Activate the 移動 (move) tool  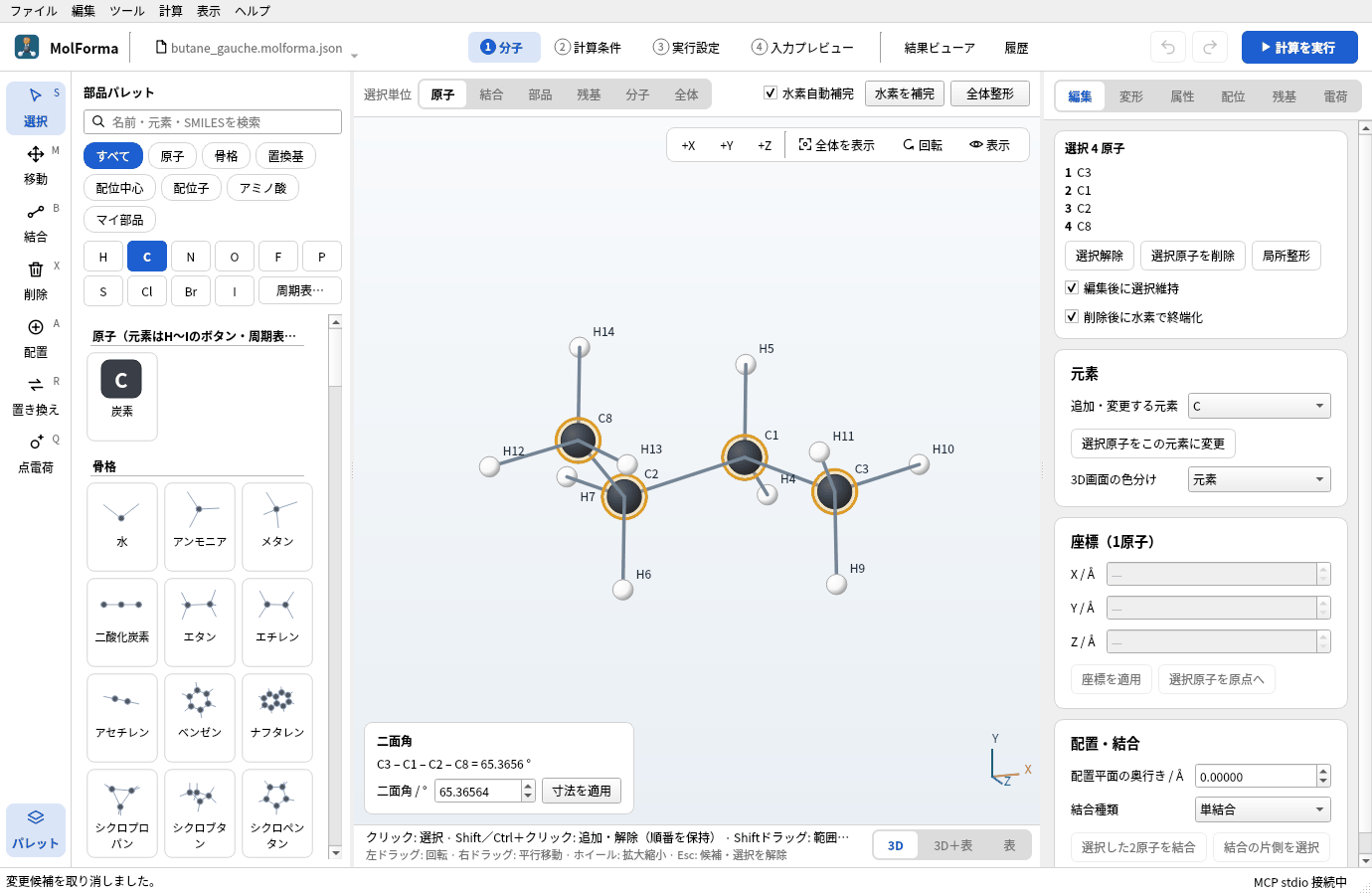[36, 165]
